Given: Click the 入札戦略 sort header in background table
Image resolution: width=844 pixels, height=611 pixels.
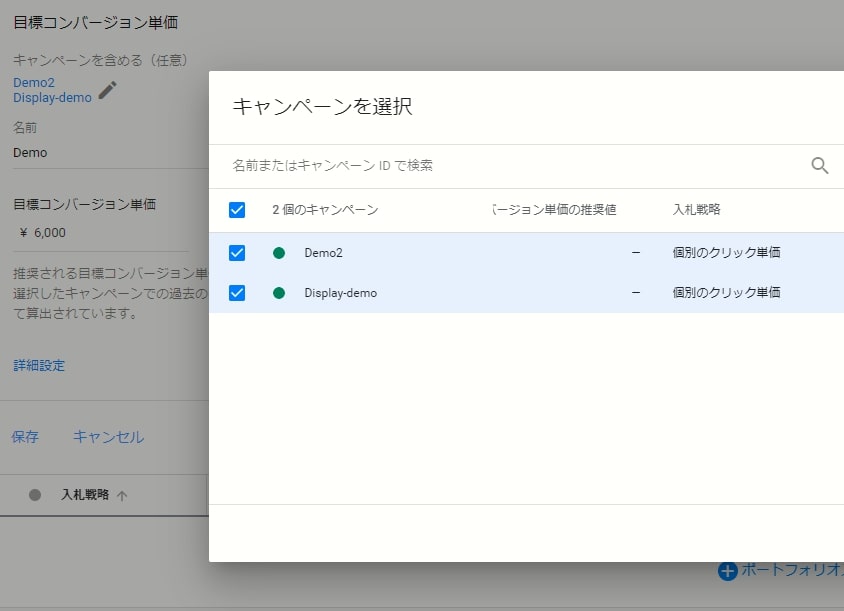Looking at the screenshot, I should point(85,495).
